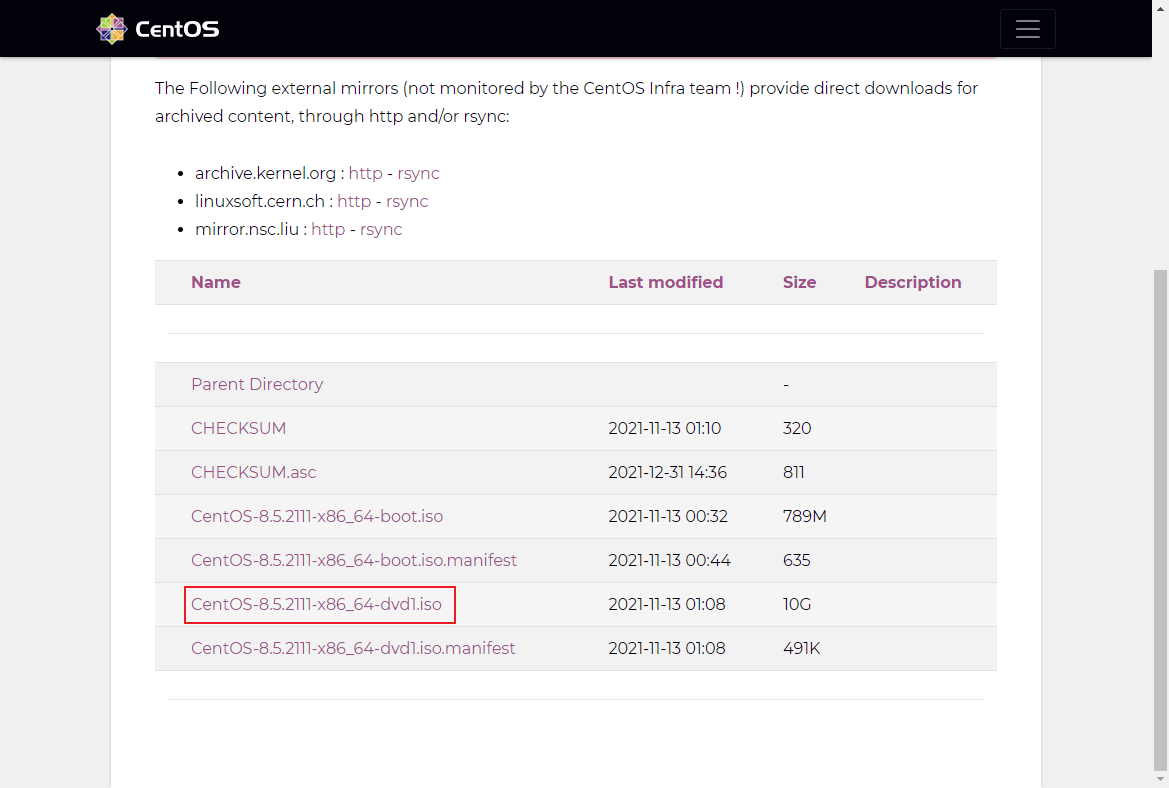Click the scrollbar down arrow
Image resolution: width=1169 pixels, height=788 pixels.
(x=1160, y=780)
